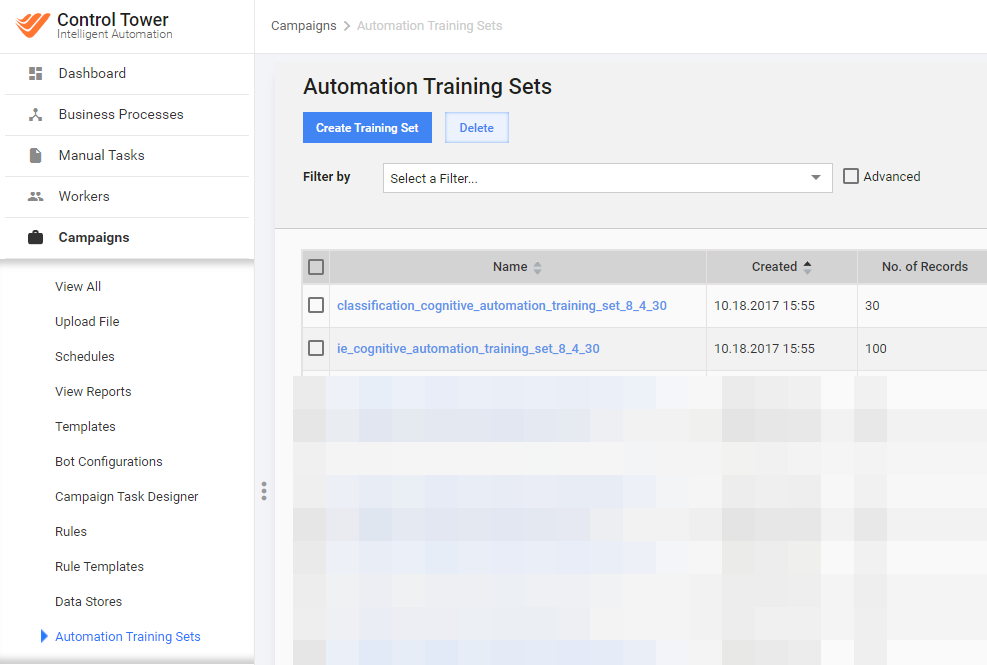
Task: Open Rules submenu item
Action: coord(70,531)
